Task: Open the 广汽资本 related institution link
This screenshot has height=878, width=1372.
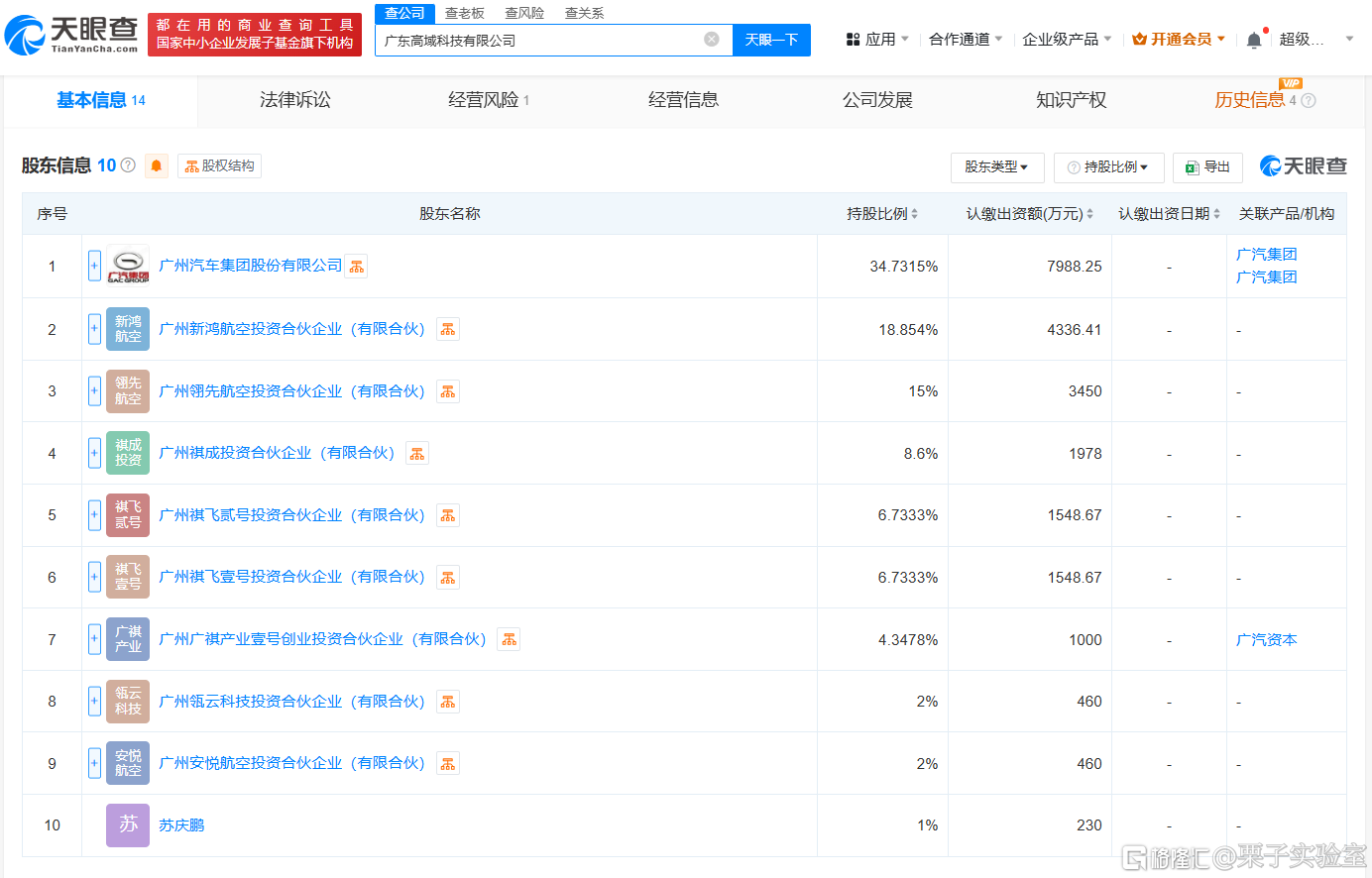Action: [1266, 639]
